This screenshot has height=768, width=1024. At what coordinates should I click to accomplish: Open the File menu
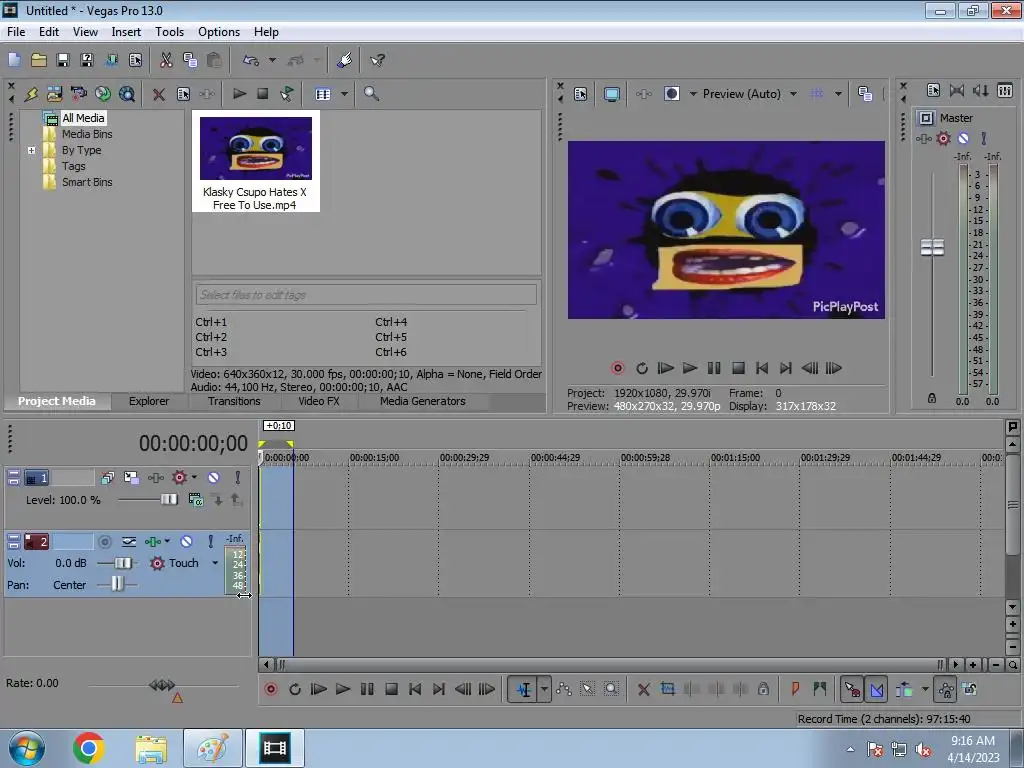pos(16,32)
